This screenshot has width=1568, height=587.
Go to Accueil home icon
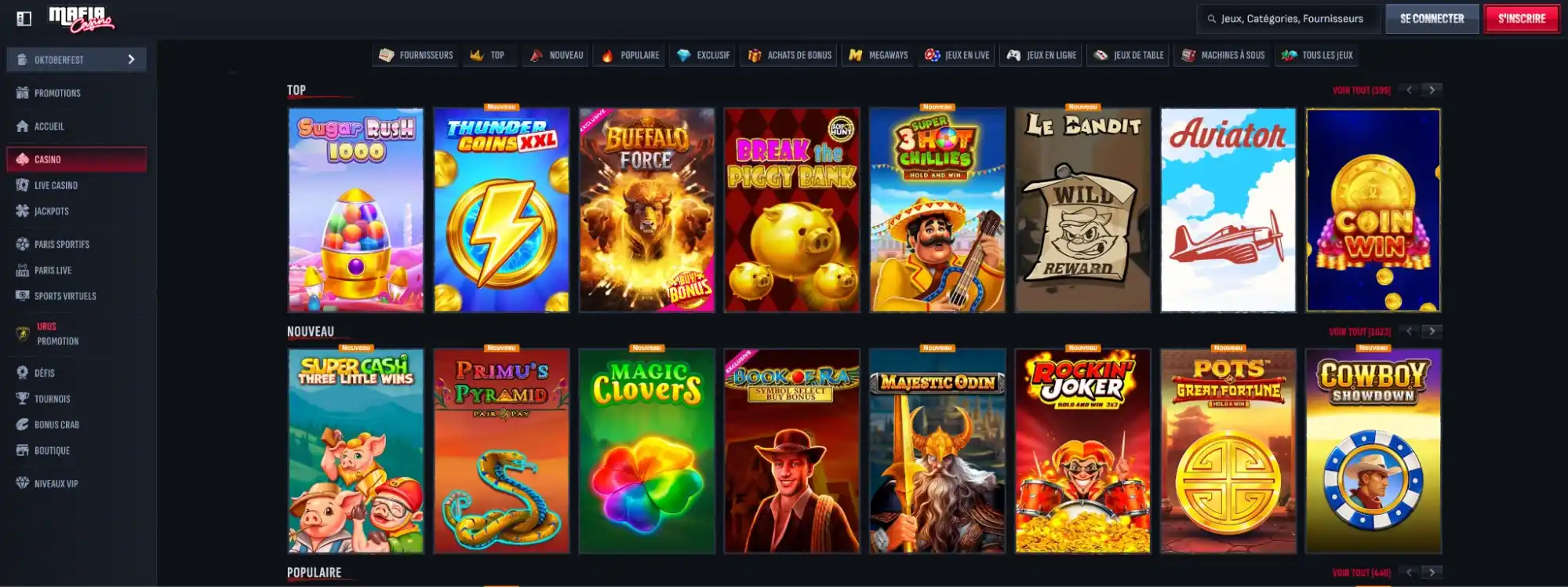click(x=22, y=126)
